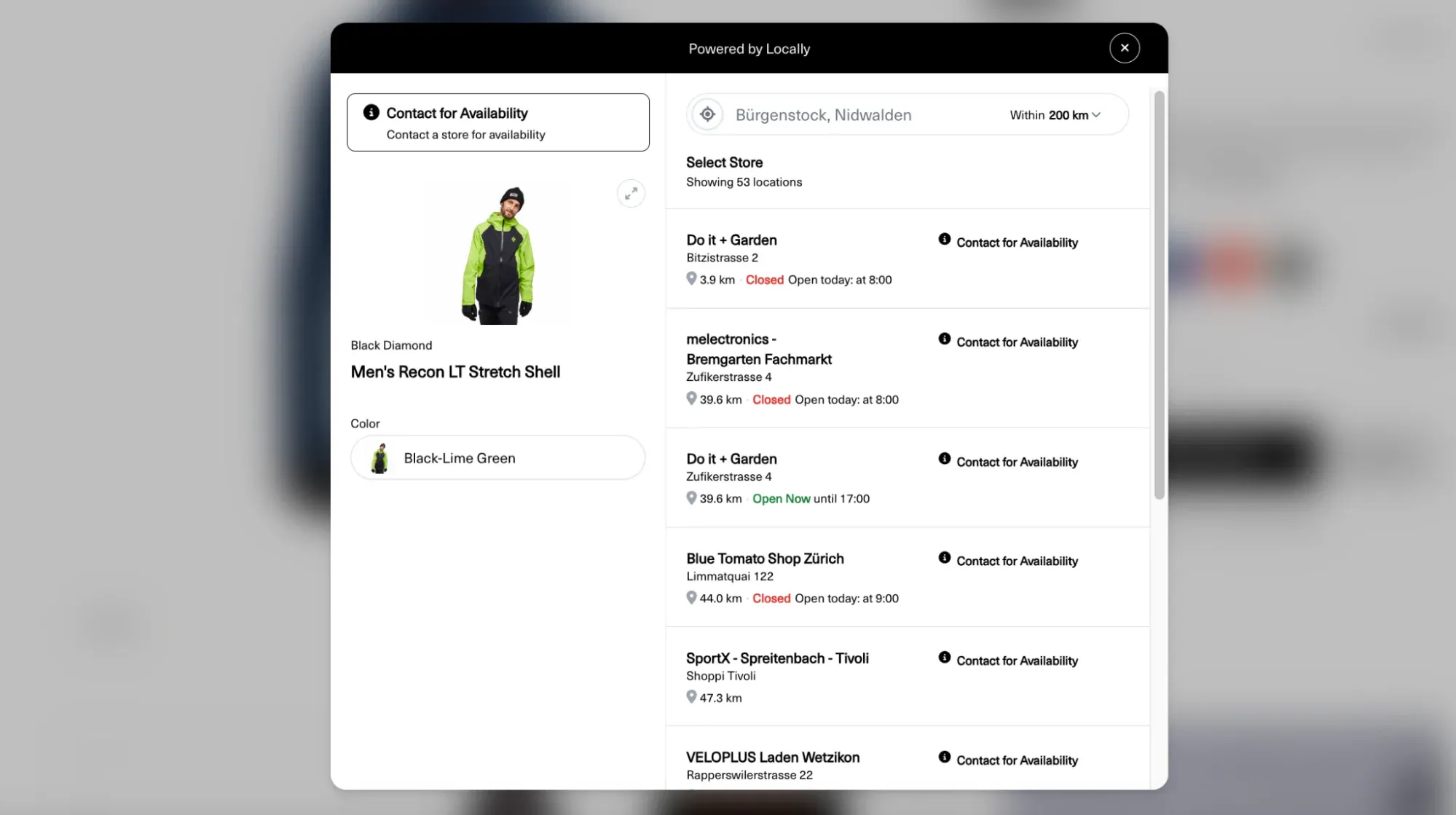The image size is (1456, 815).
Task: Click info icon for VELOPLUS Laden Wetzikon
Action: point(944,757)
